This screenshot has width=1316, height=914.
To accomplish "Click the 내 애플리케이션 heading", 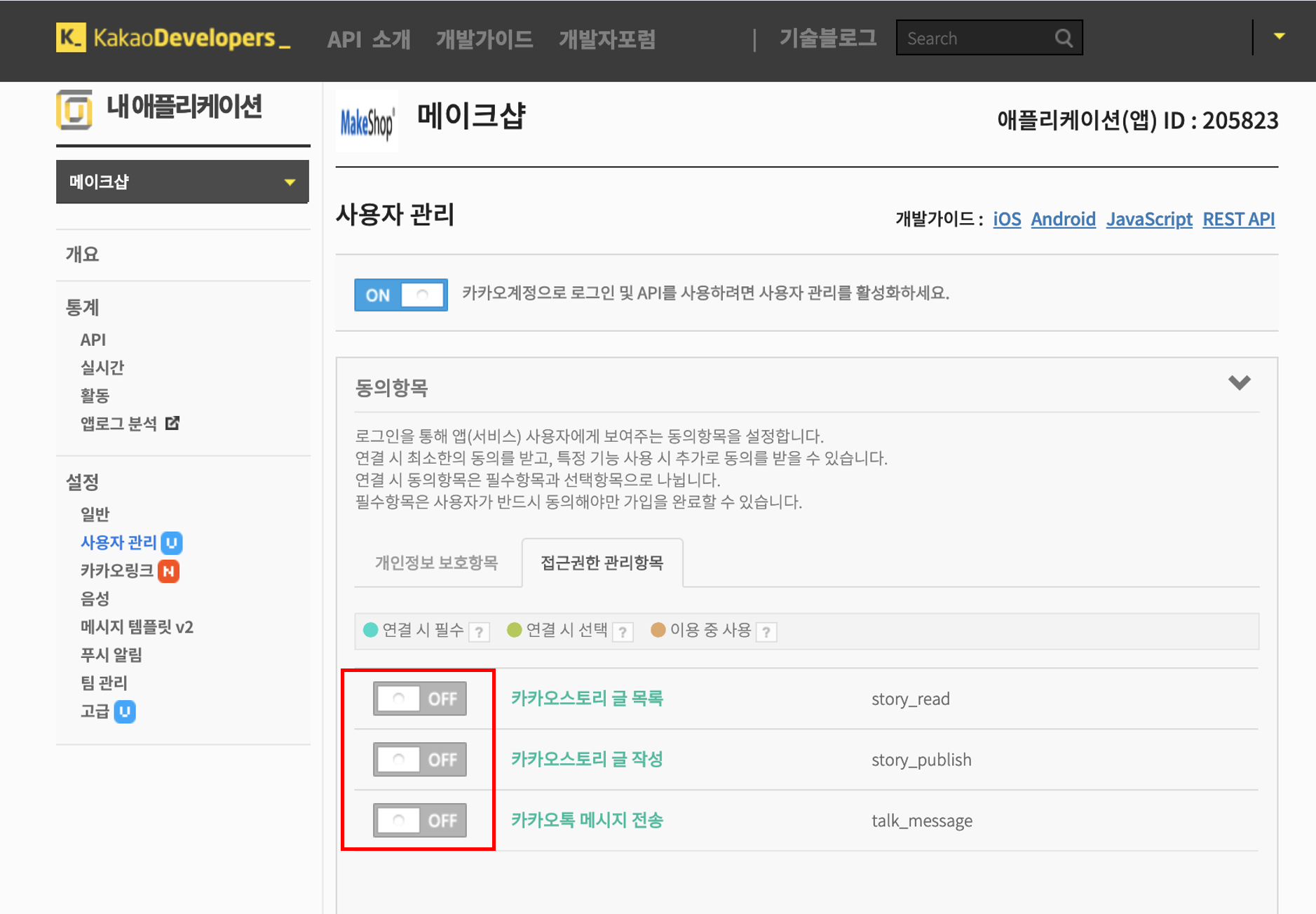I will pos(184,107).
